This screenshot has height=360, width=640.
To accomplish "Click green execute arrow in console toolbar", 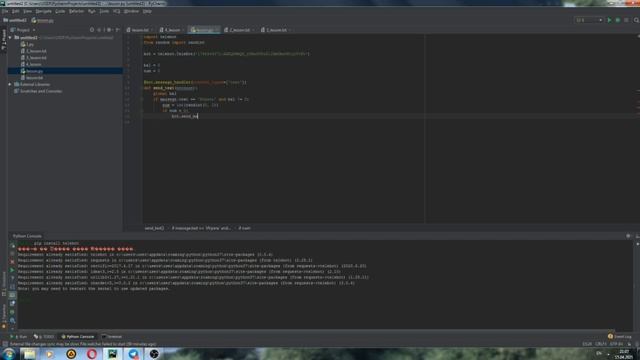I will 12,270.
